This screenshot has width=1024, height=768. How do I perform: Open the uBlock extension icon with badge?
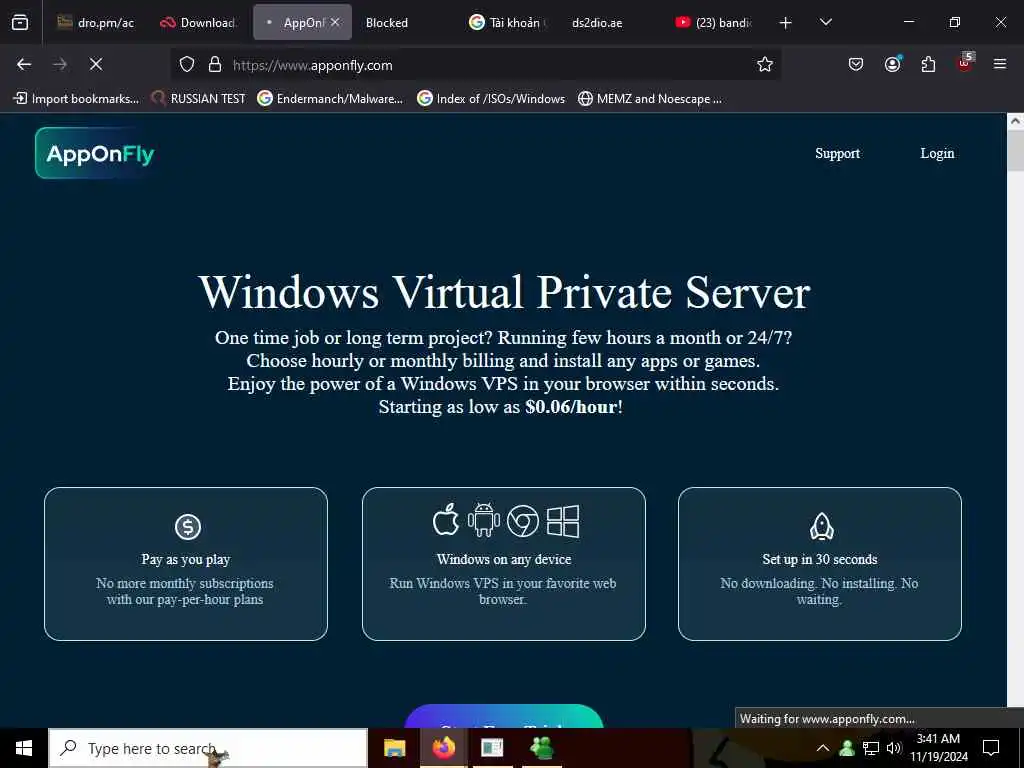[965, 63]
